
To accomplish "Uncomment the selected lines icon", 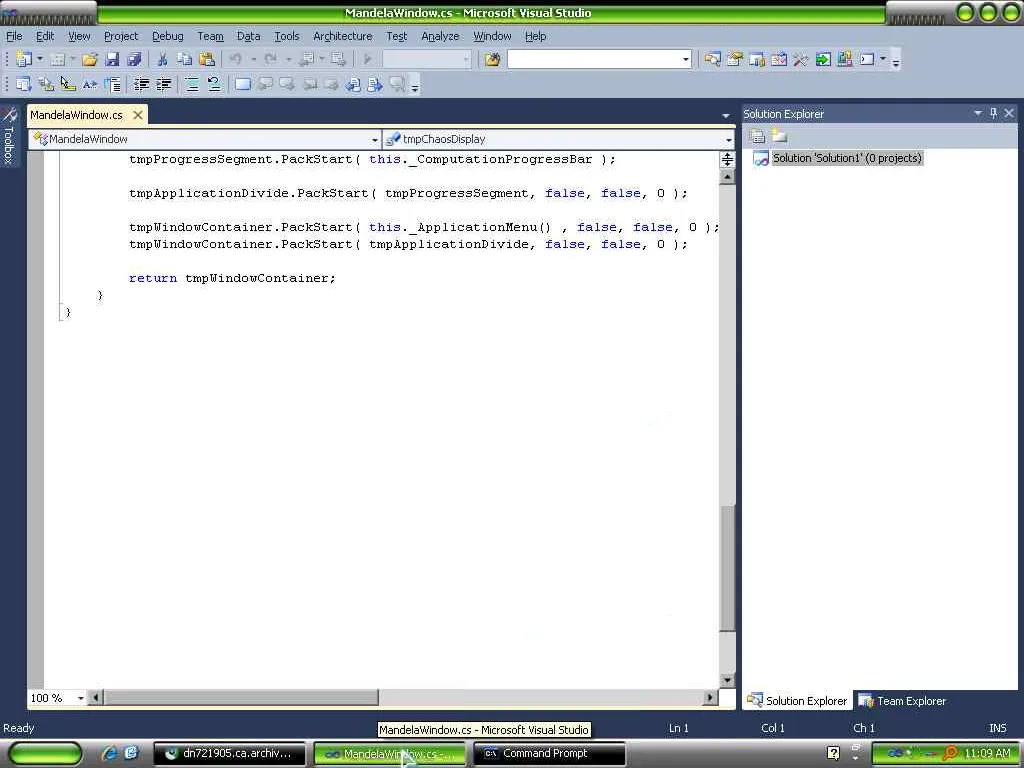I will (x=214, y=84).
